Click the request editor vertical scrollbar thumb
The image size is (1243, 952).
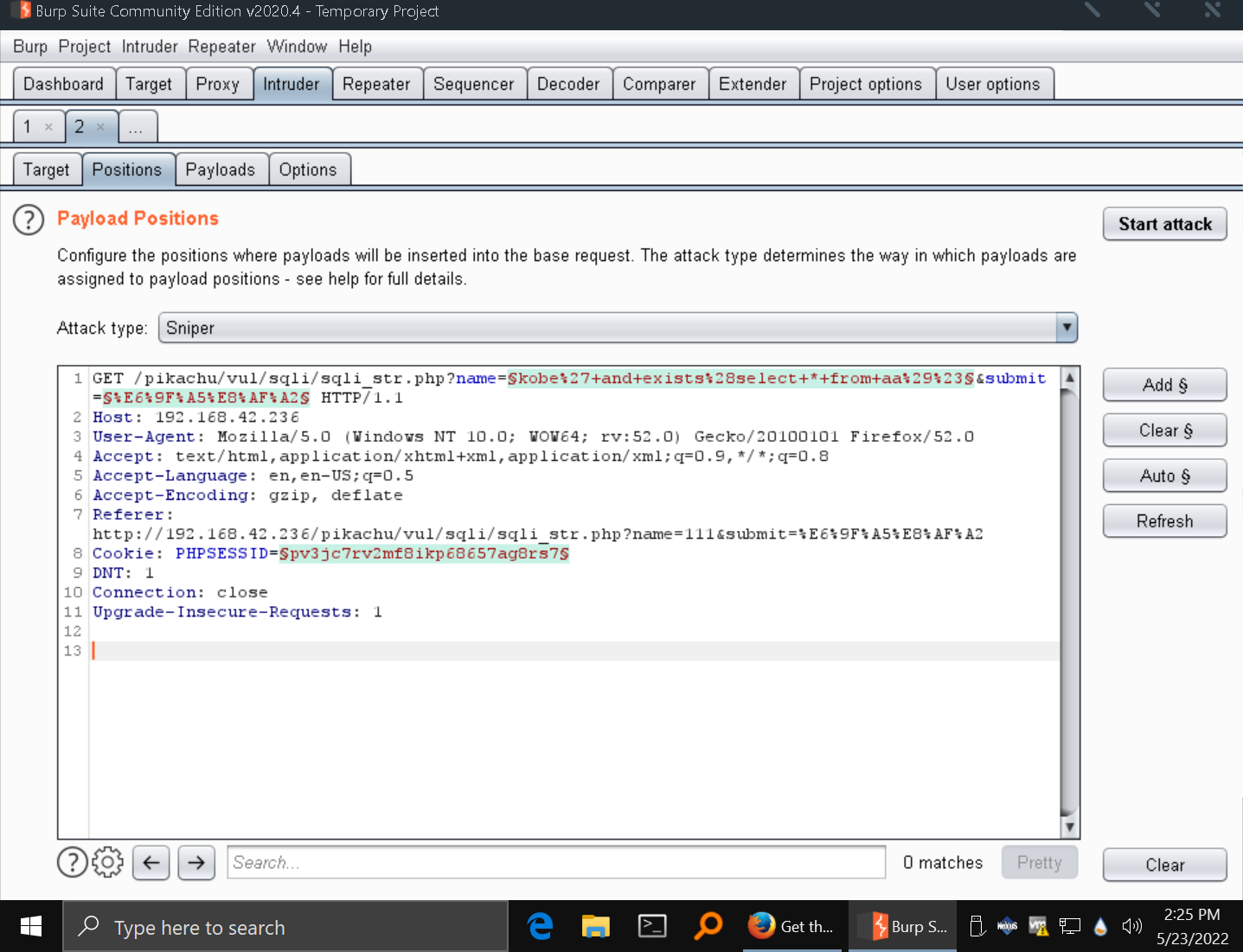point(1070,601)
